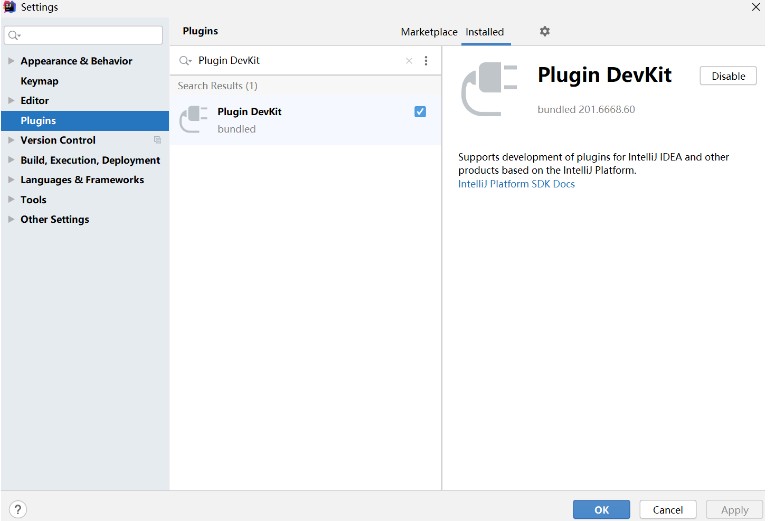Click the help question mark icon
This screenshot has width=768, height=521.
(18, 509)
